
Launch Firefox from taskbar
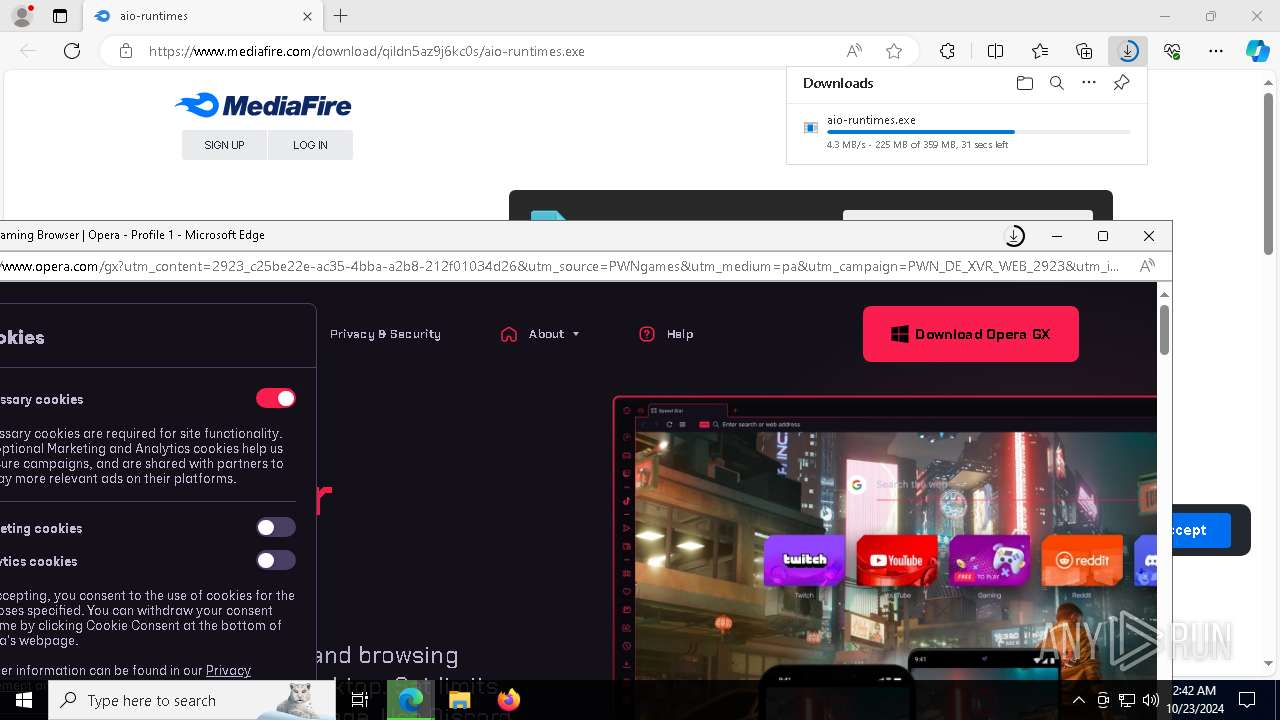point(508,700)
